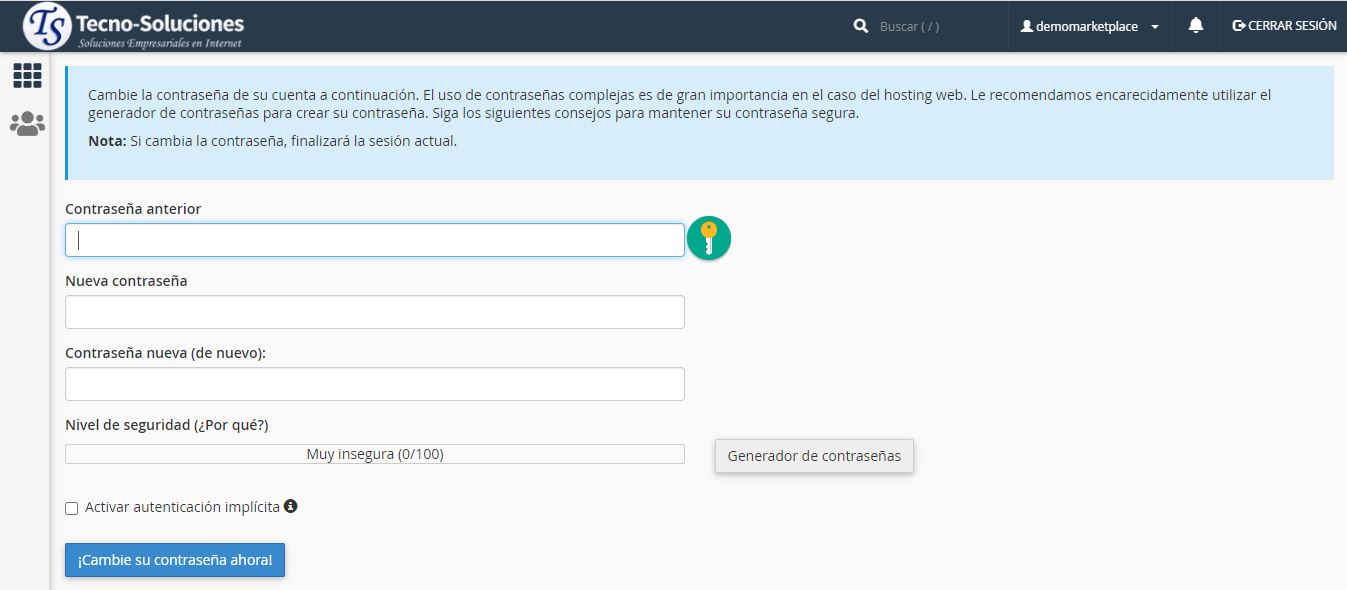Expand the caret next to demomarketplace
1347x590 pixels.
(1155, 28)
